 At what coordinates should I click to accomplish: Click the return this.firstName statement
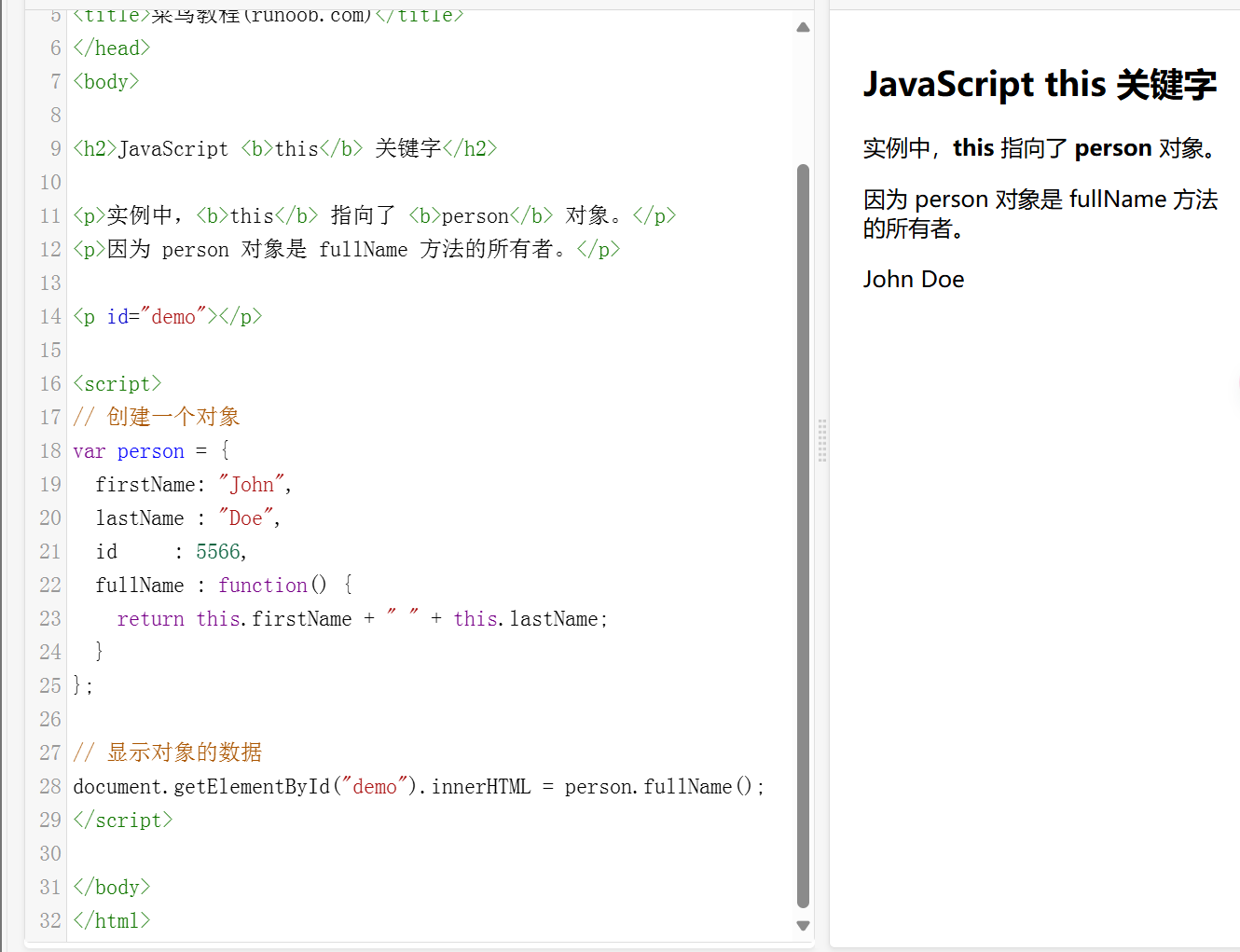click(x=363, y=619)
